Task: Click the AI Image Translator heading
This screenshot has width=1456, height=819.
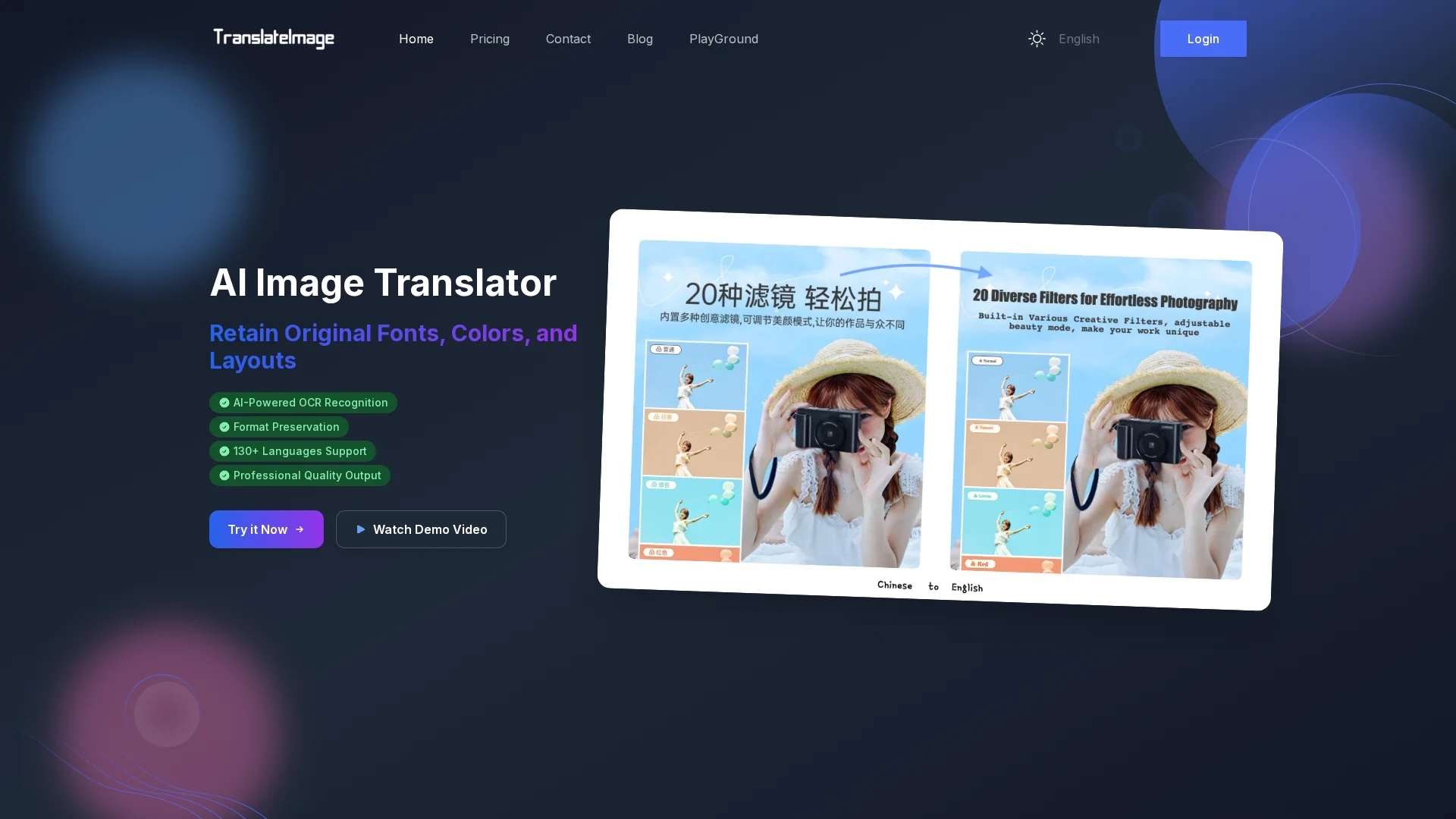Action: 383,283
